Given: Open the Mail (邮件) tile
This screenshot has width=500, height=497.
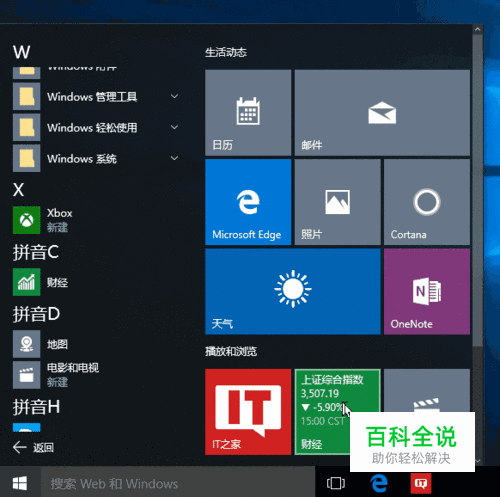Looking at the screenshot, I should (382, 112).
